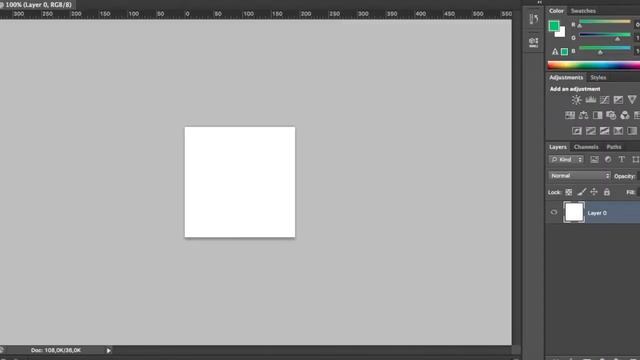Open the Normal blend mode dropdown
Image resolution: width=640 pixels, height=360 pixels.
pyautogui.click(x=579, y=176)
